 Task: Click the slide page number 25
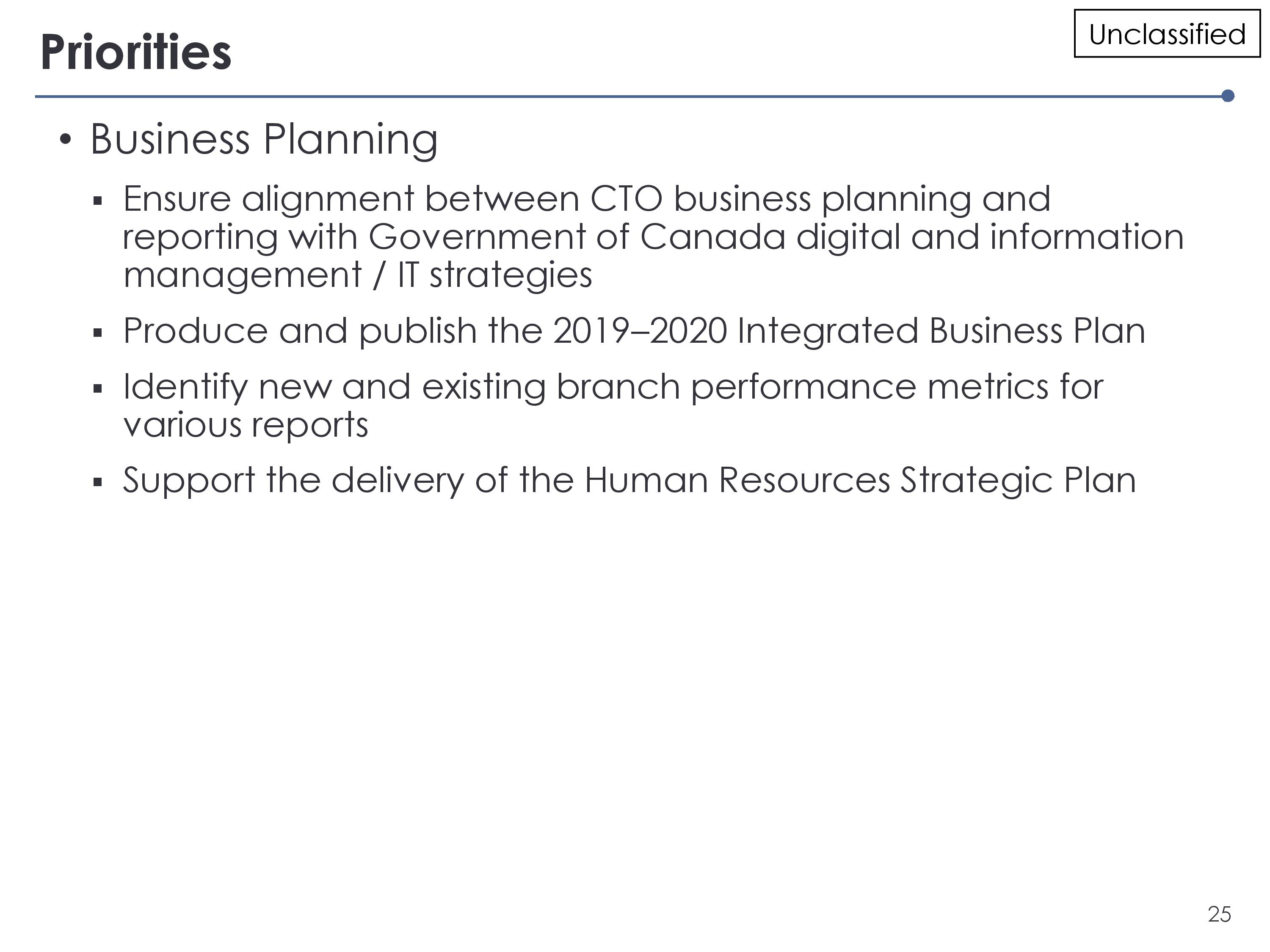1220,914
